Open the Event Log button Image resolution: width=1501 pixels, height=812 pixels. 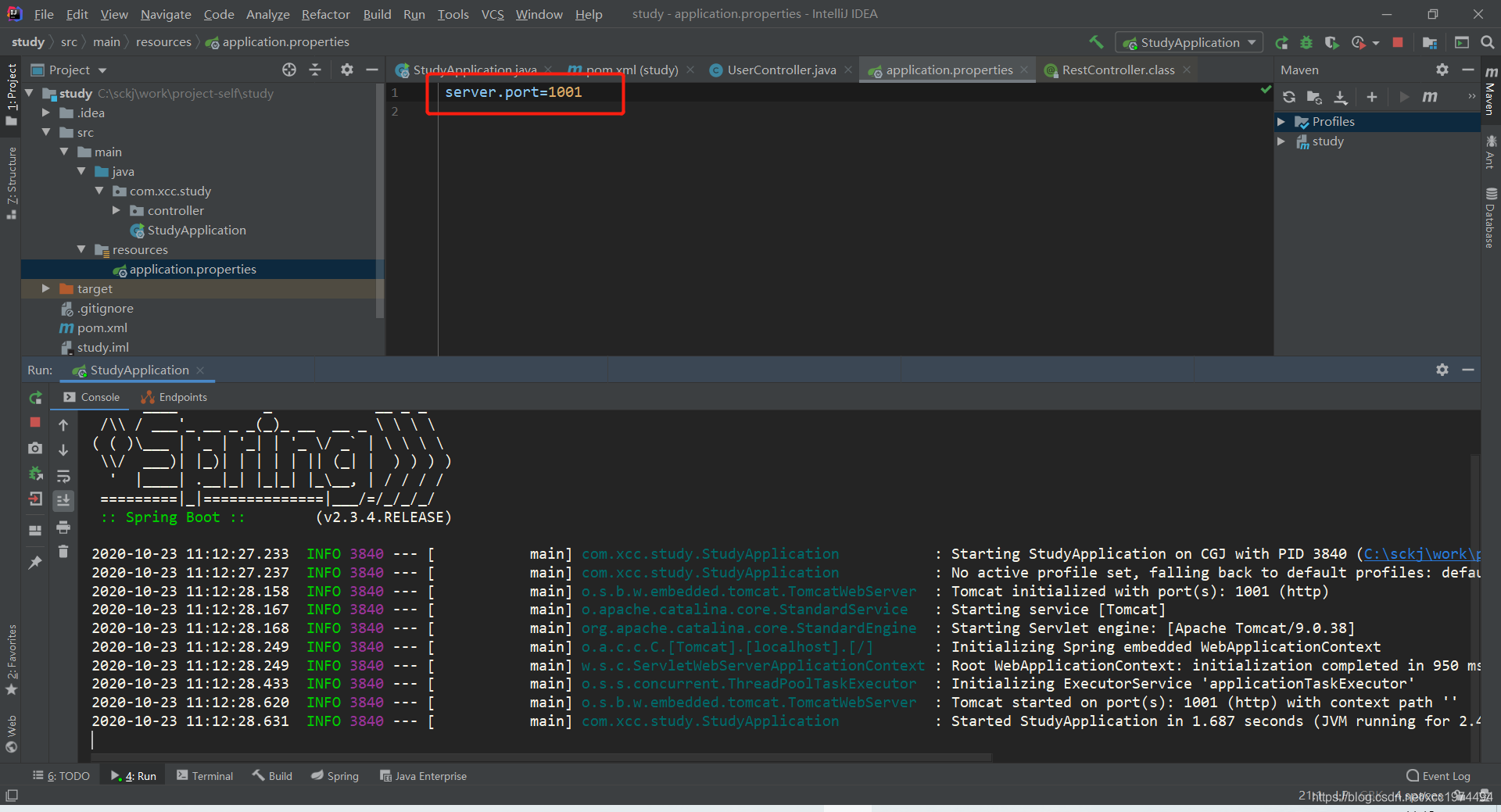click(1438, 776)
